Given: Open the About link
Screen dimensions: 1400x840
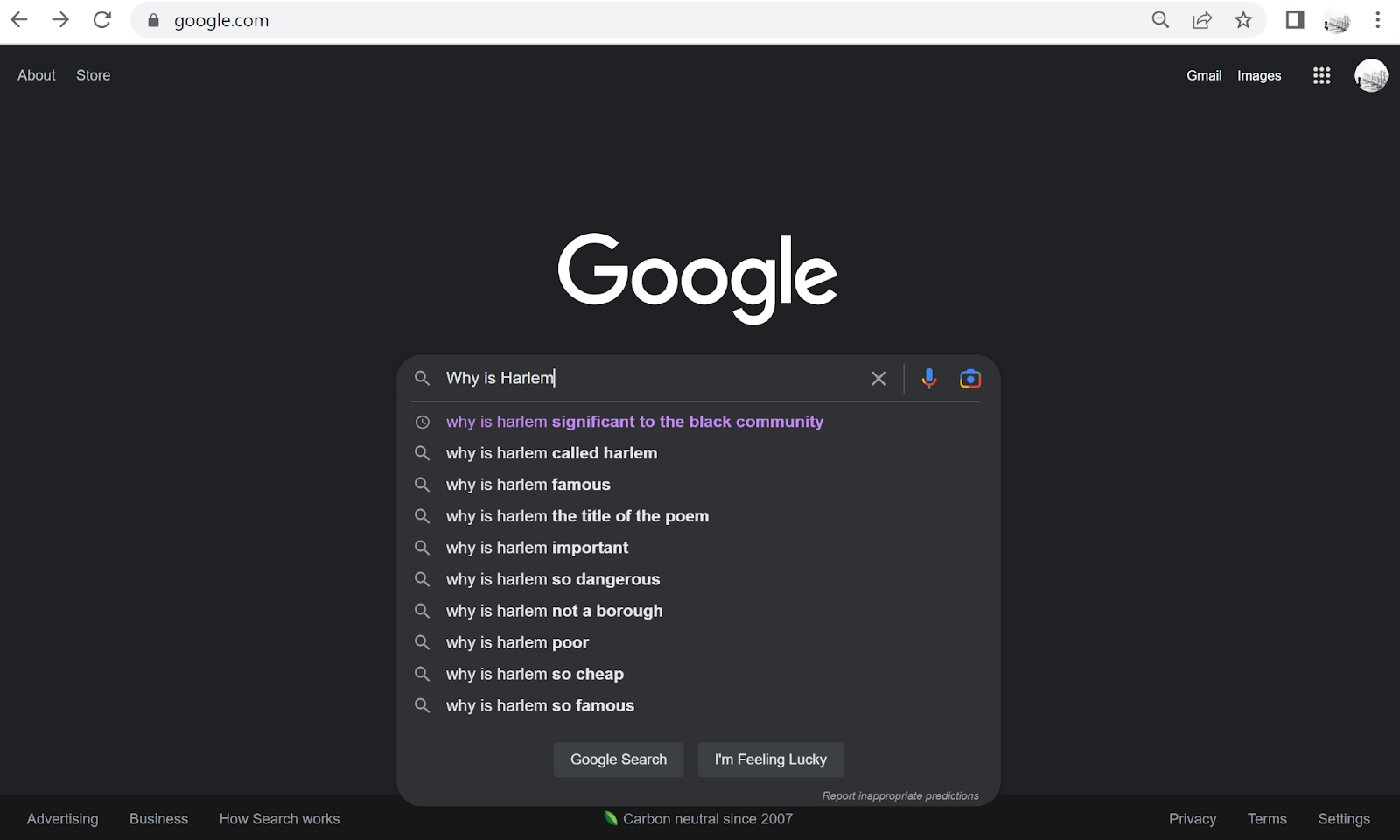Looking at the screenshot, I should (37, 75).
